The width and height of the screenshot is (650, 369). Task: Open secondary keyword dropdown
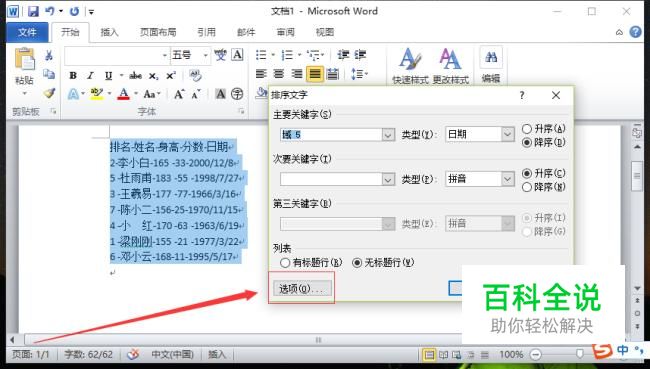click(x=388, y=179)
